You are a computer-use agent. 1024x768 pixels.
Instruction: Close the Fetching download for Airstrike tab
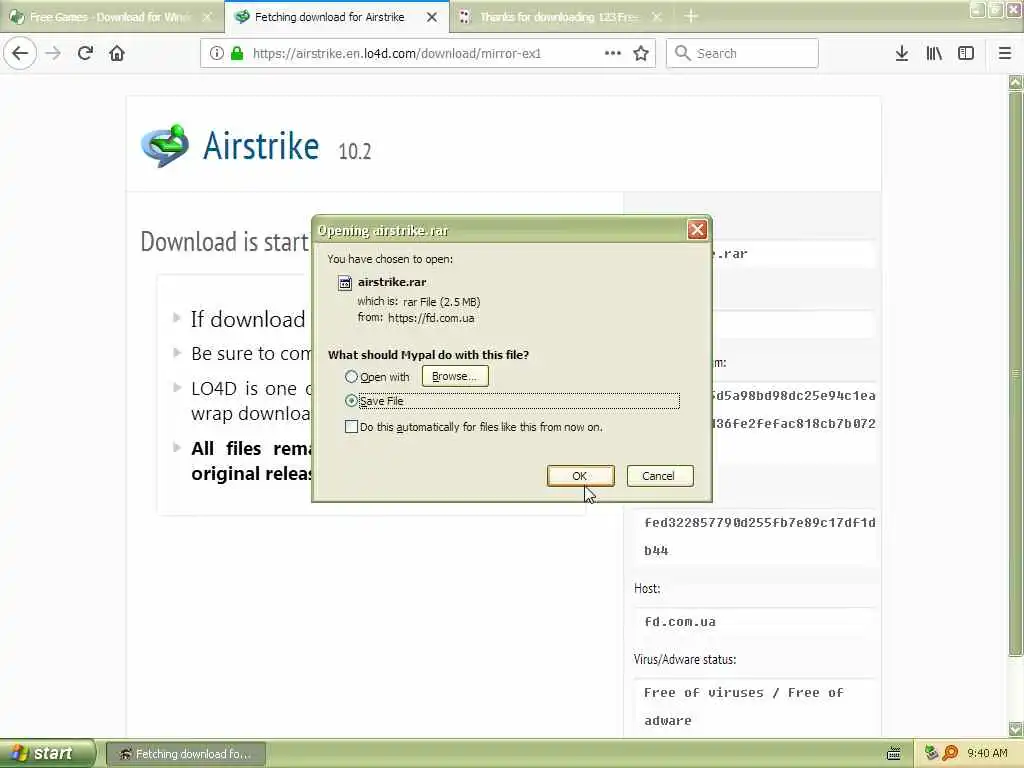[432, 17]
